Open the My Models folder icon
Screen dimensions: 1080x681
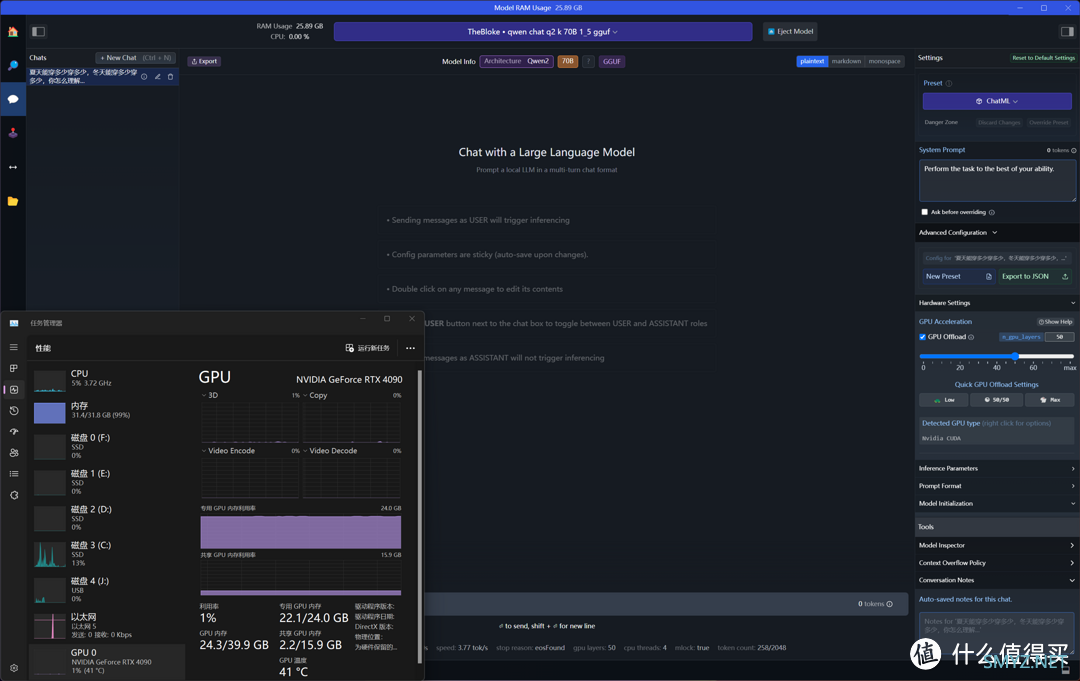[13, 201]
